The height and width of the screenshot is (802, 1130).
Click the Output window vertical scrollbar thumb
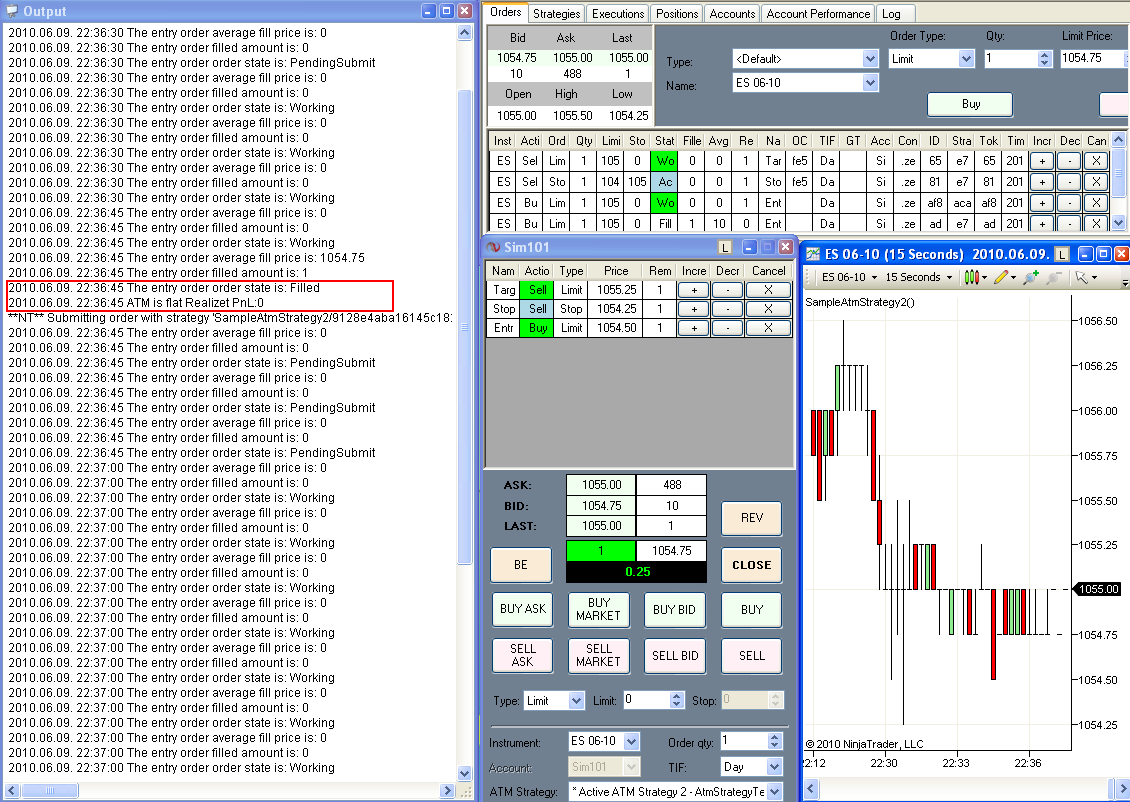pos(465,326)
